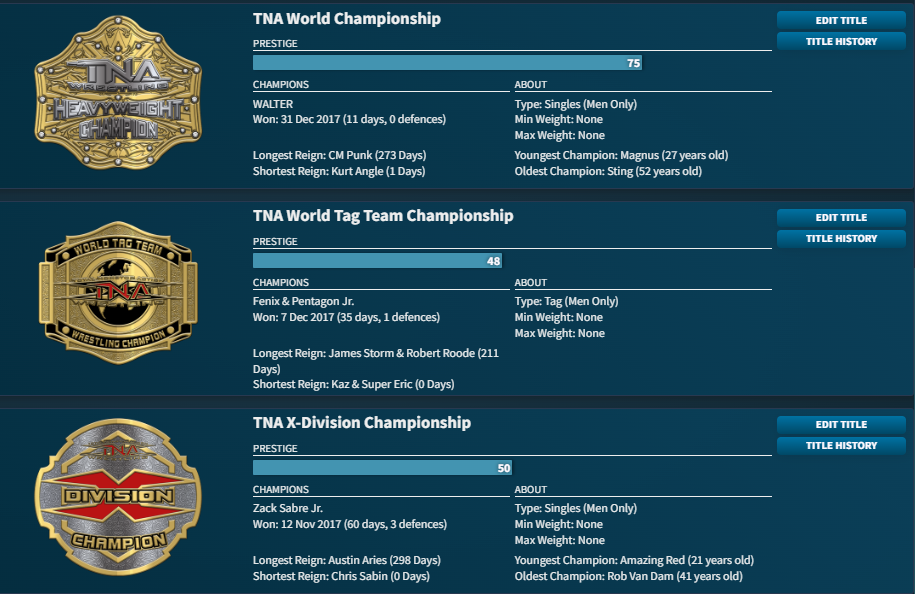This screenshot has height=594, width=915.
Task: Select the TNA X-Division Championship heading
Action: point(362,423)
